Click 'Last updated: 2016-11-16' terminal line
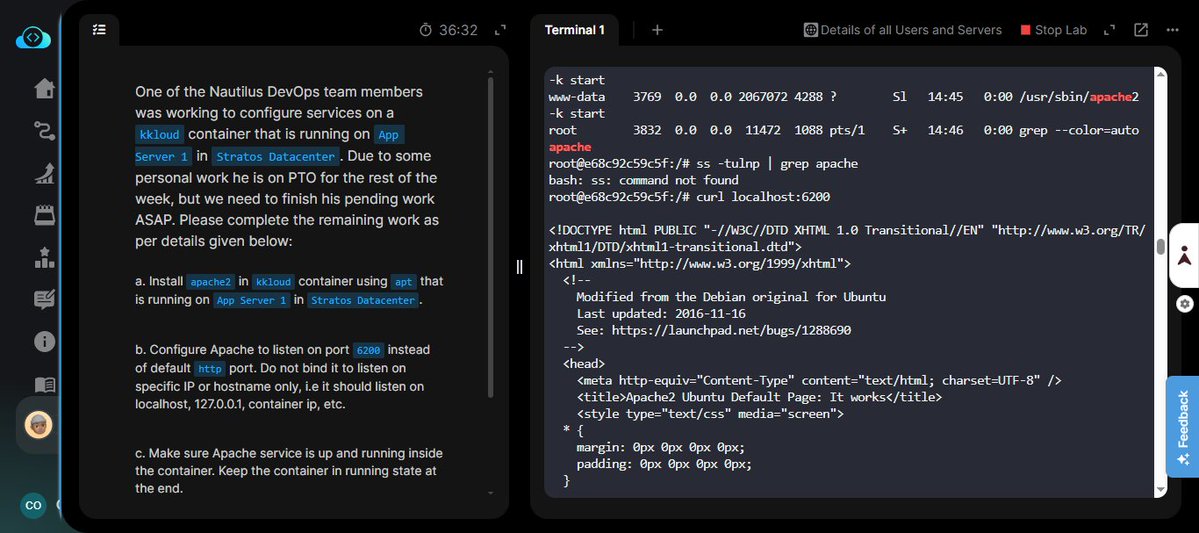The width and height of the screenshot is (1199, 533). [661, 314]
